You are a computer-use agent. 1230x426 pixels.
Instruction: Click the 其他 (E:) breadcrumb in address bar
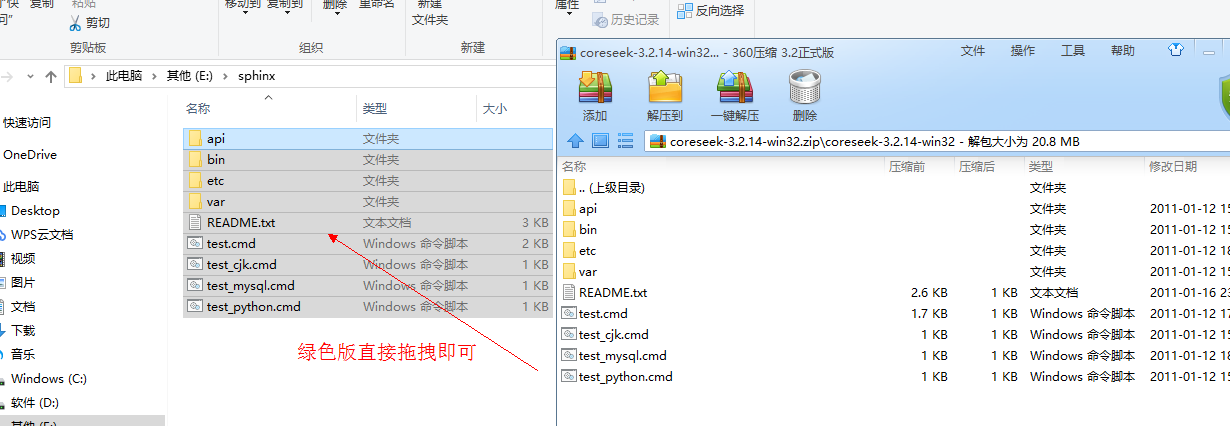click(x=189, y=76)
